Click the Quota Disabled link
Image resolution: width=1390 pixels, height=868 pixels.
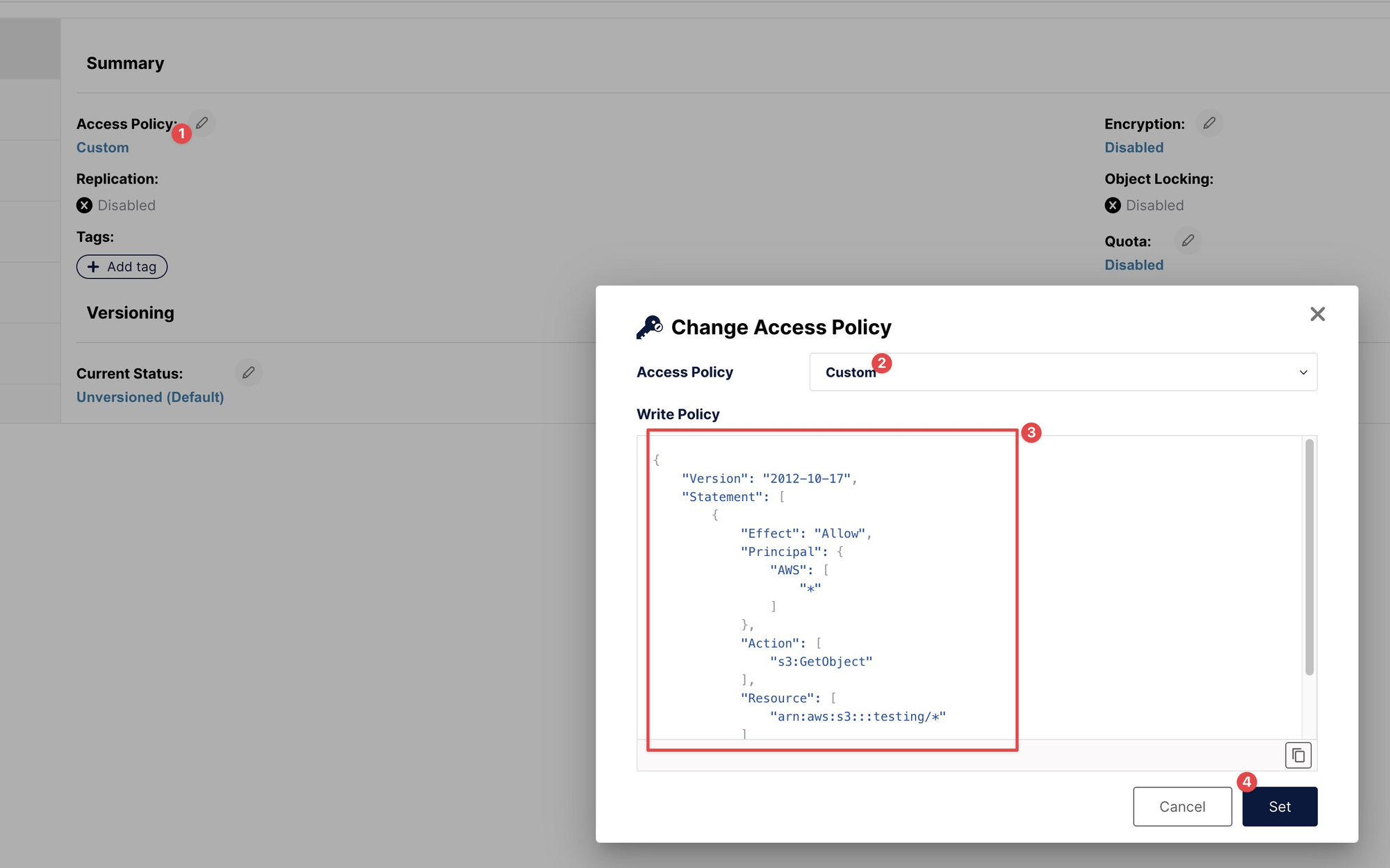(x=1134, y=265)
